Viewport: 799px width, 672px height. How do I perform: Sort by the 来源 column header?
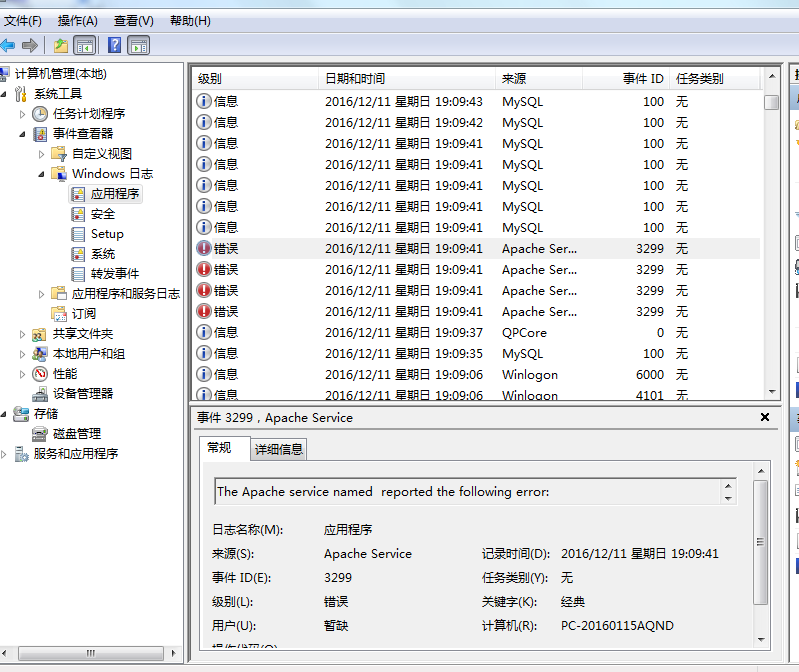[x=539, y=79]
